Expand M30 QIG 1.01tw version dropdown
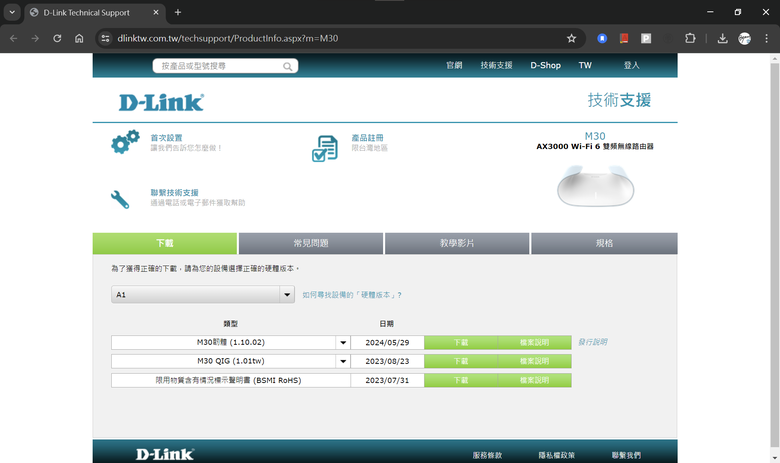Viewport: 780px width, 463px height. 343,361
